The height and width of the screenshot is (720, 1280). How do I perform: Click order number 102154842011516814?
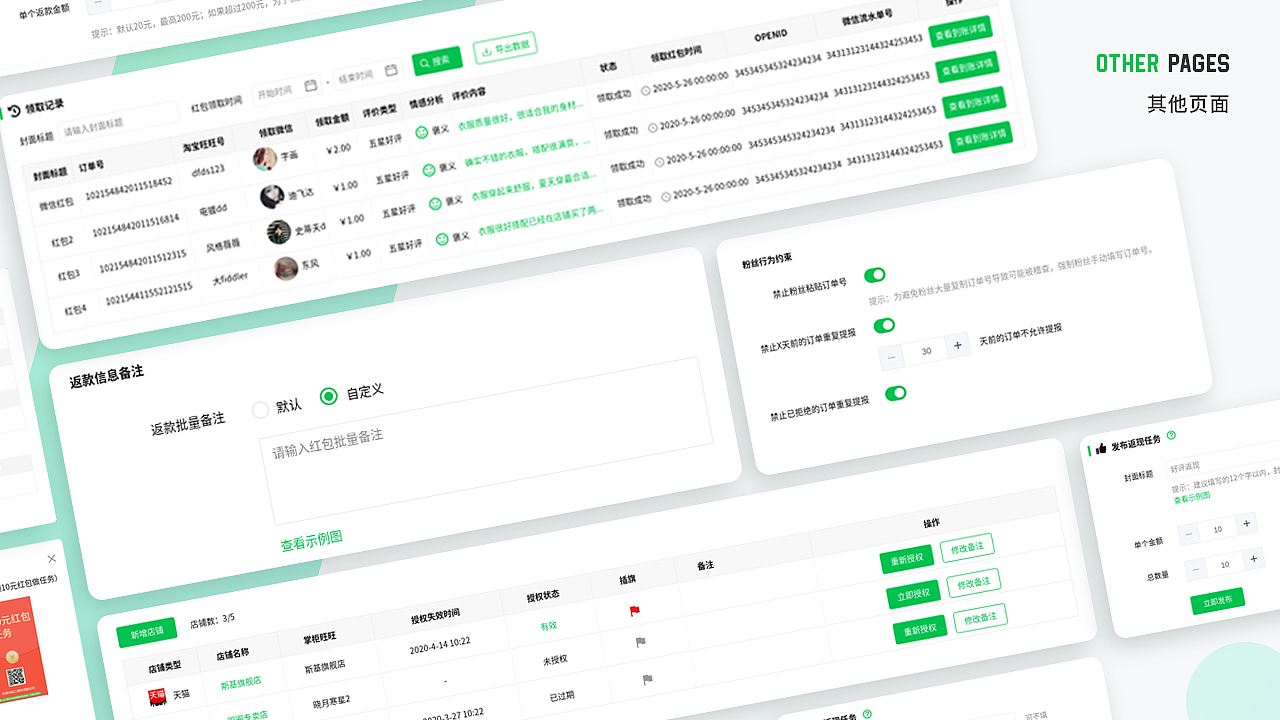click(136, 225)
